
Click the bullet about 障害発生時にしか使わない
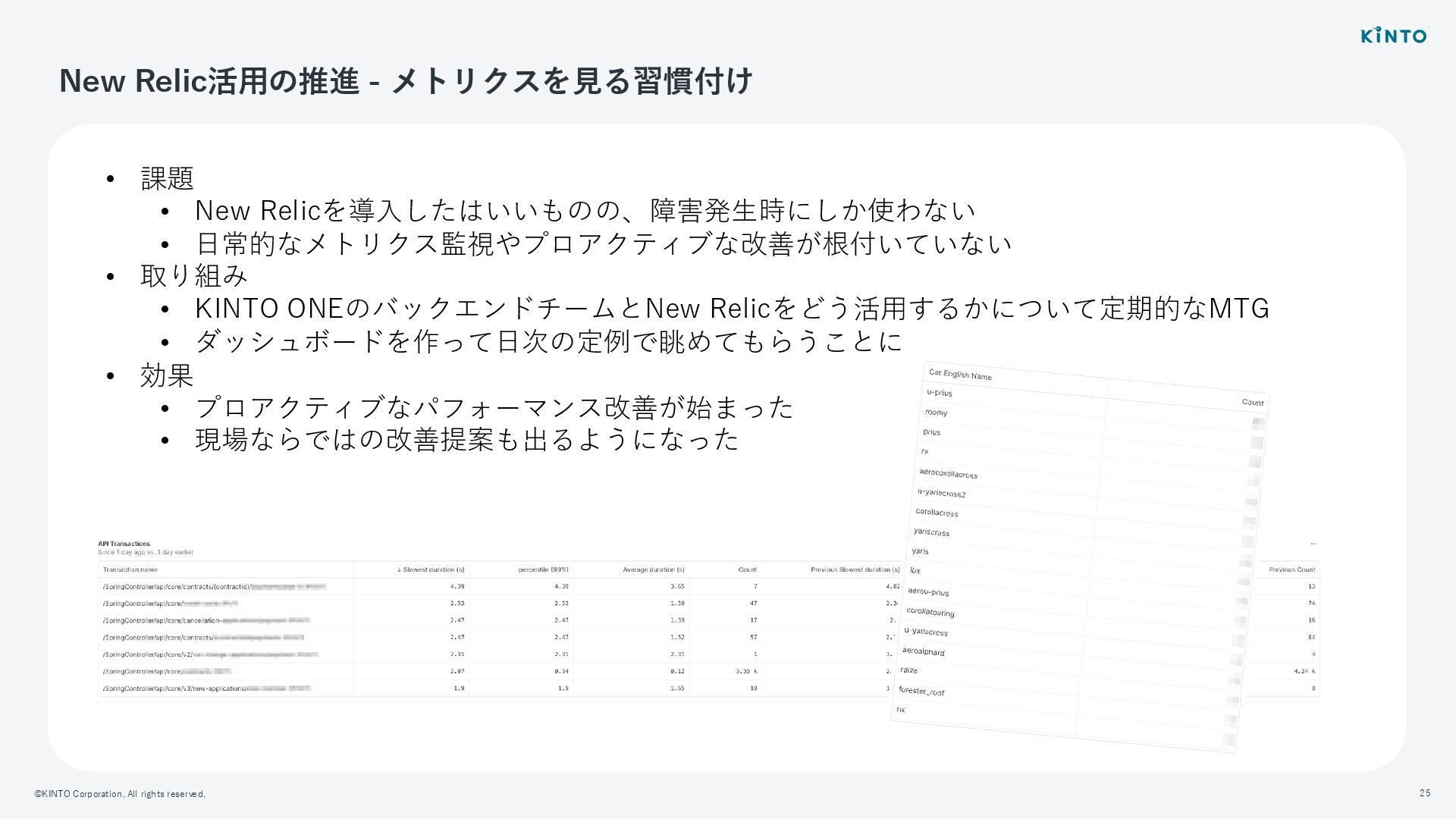pos(585,210)
